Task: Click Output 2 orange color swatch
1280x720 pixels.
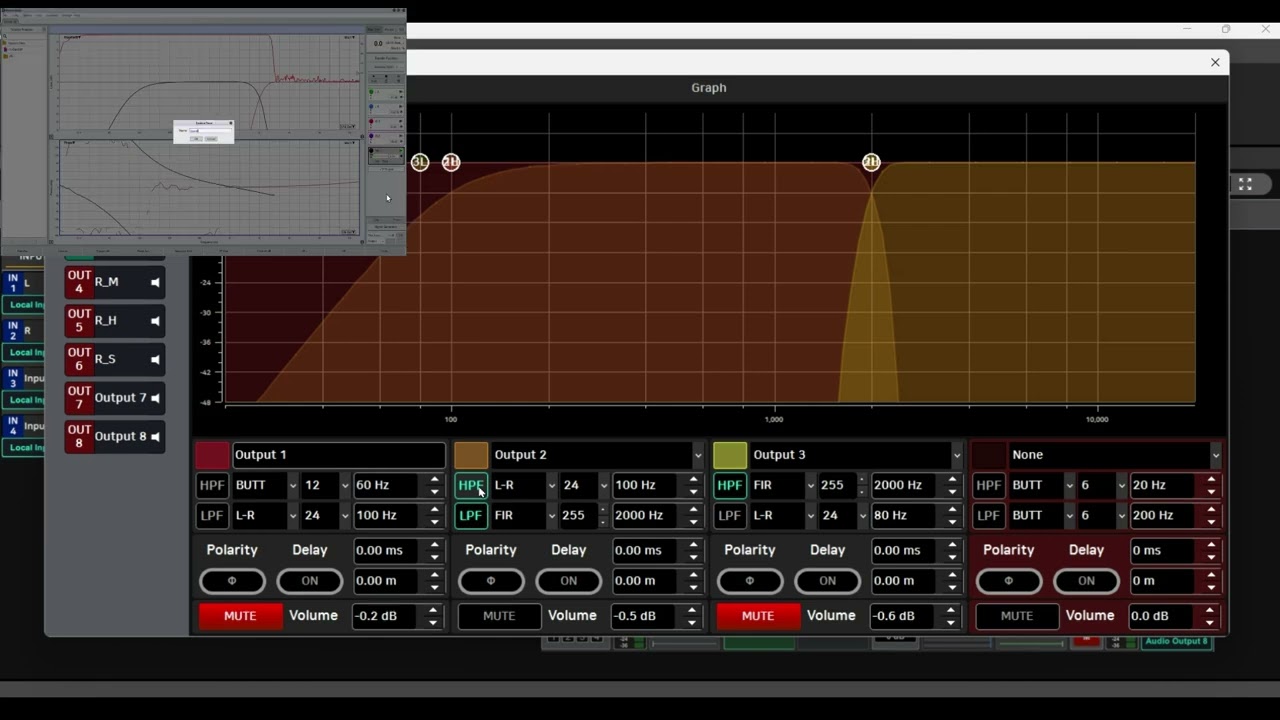Action: pyautogui.click(x=471, y=455)
